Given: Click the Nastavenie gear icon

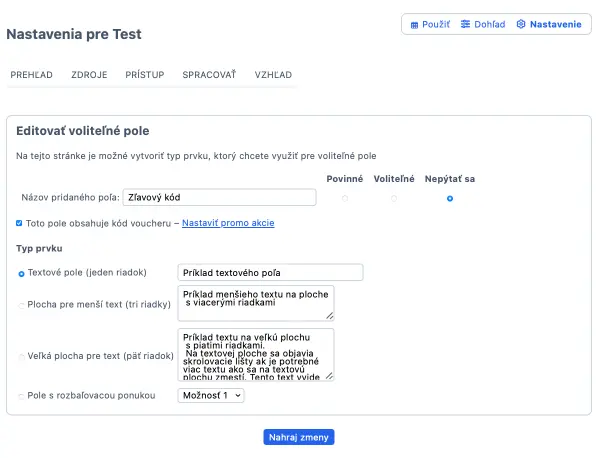Looking at the screenshot, I should click(x=521, y=24).
